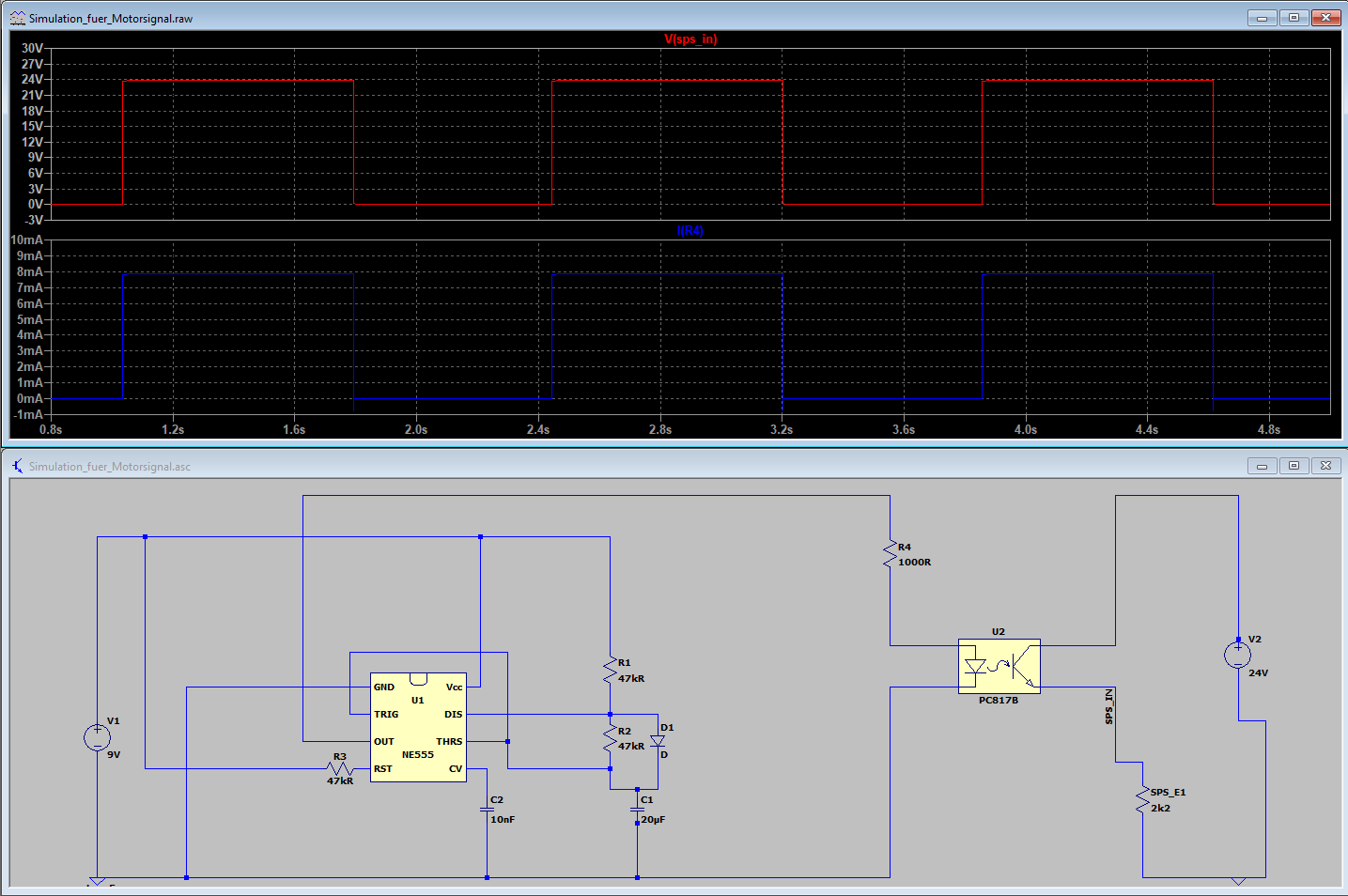Maximize the Simulation_fuer_Motorsignal.raw waveform window
This screenshot has width=1348, height=896.
pos(1294,17)
